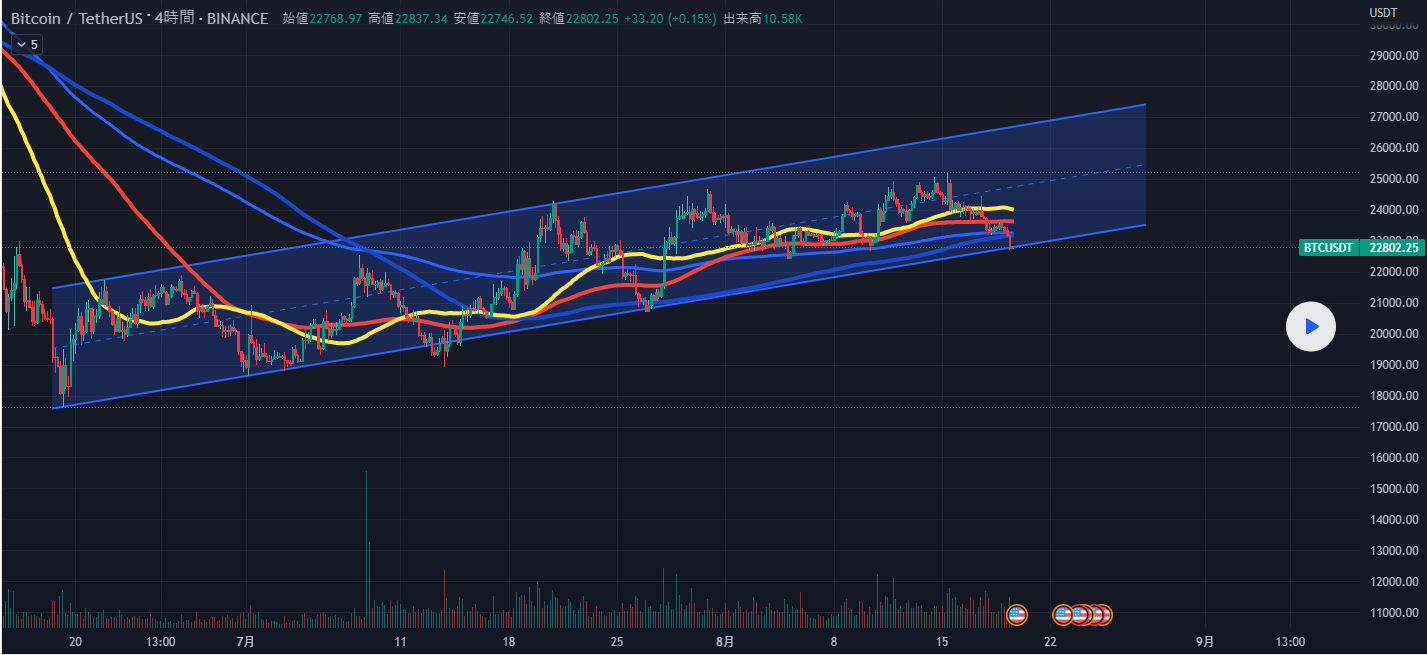Select the 8月 time axis marker
The width and height of the screenshot is (1427, 655).
725,641
